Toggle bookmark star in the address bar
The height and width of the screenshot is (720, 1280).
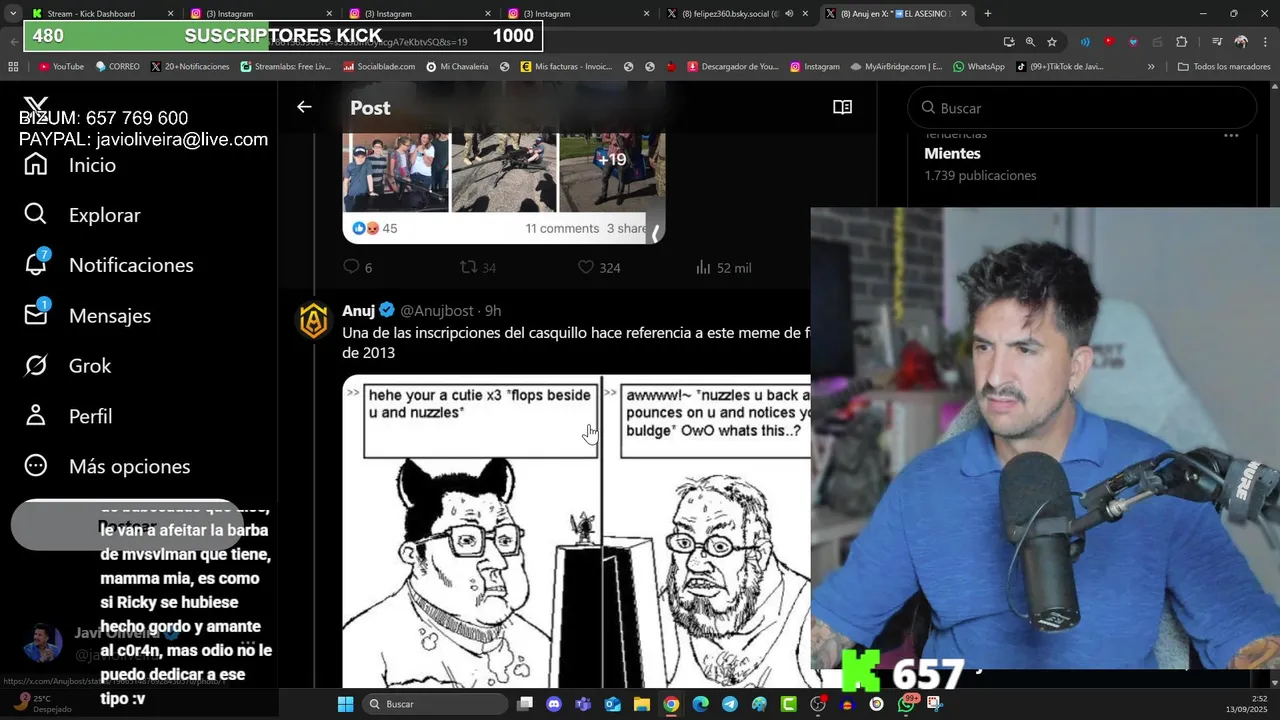click(x=1052, y=42)
